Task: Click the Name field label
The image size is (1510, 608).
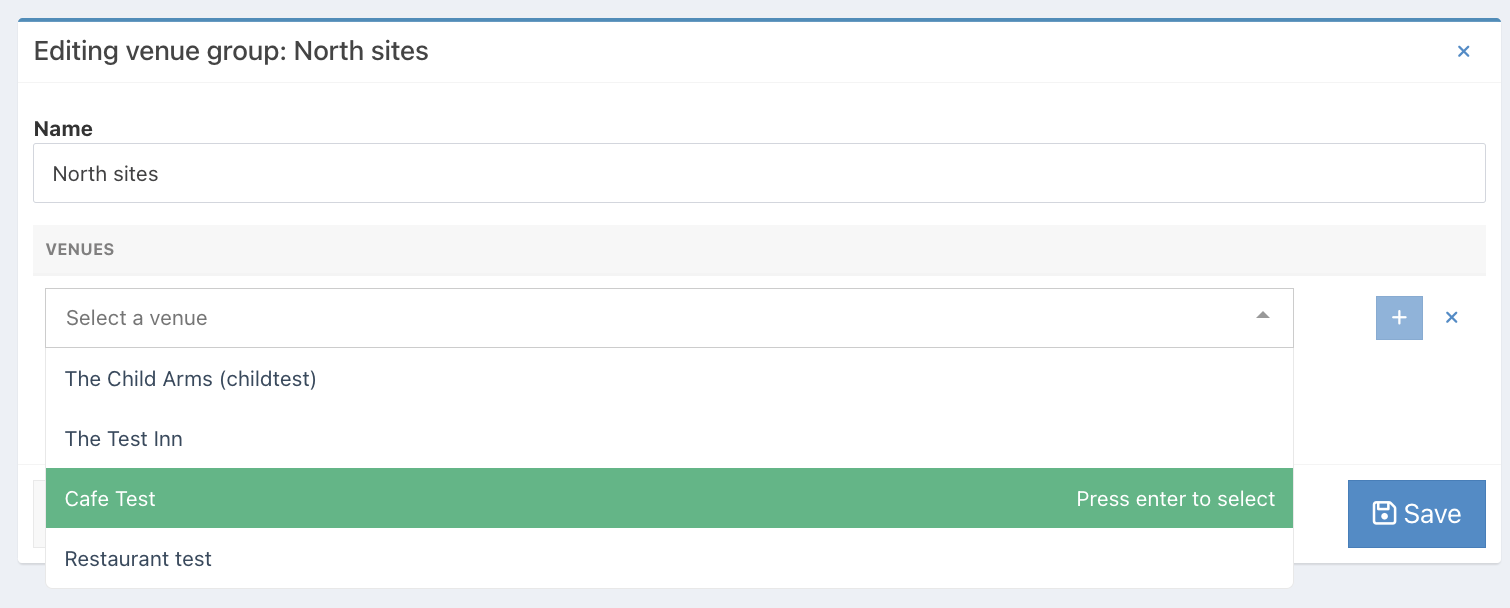Action: coord(63,128)
